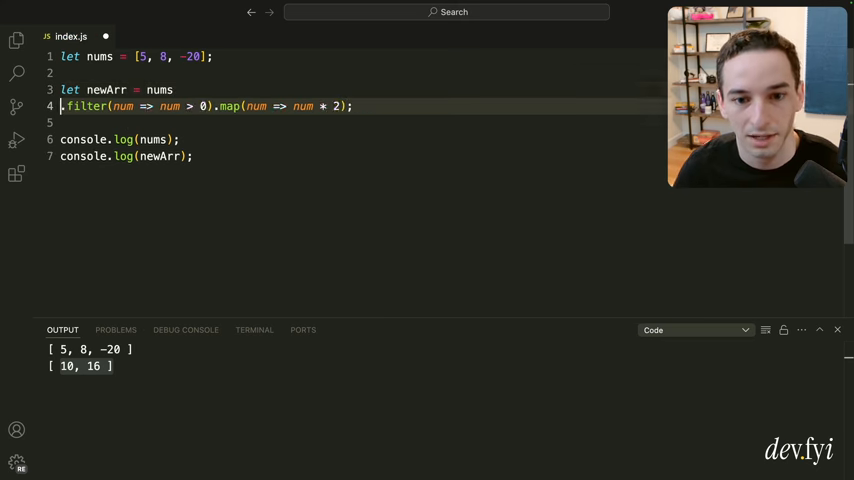Click the 'map' method on line 4
The height and width of the screenshot is (480, 854).
[x=230, y=106]
